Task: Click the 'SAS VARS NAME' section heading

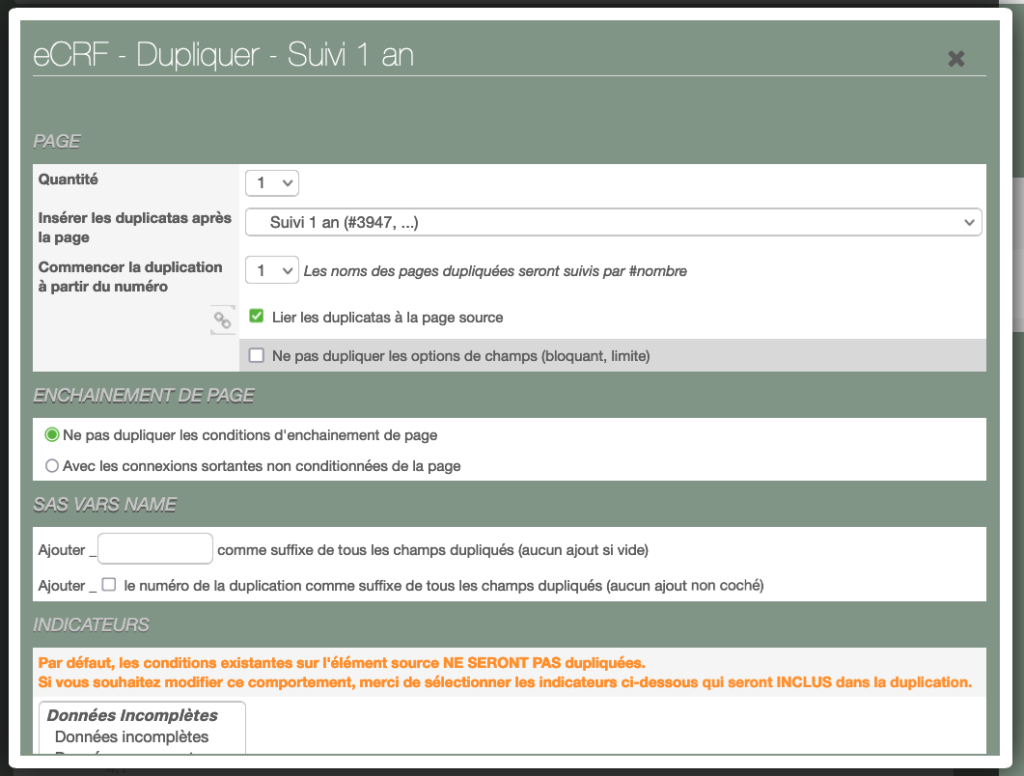Action: click(105, 504)
